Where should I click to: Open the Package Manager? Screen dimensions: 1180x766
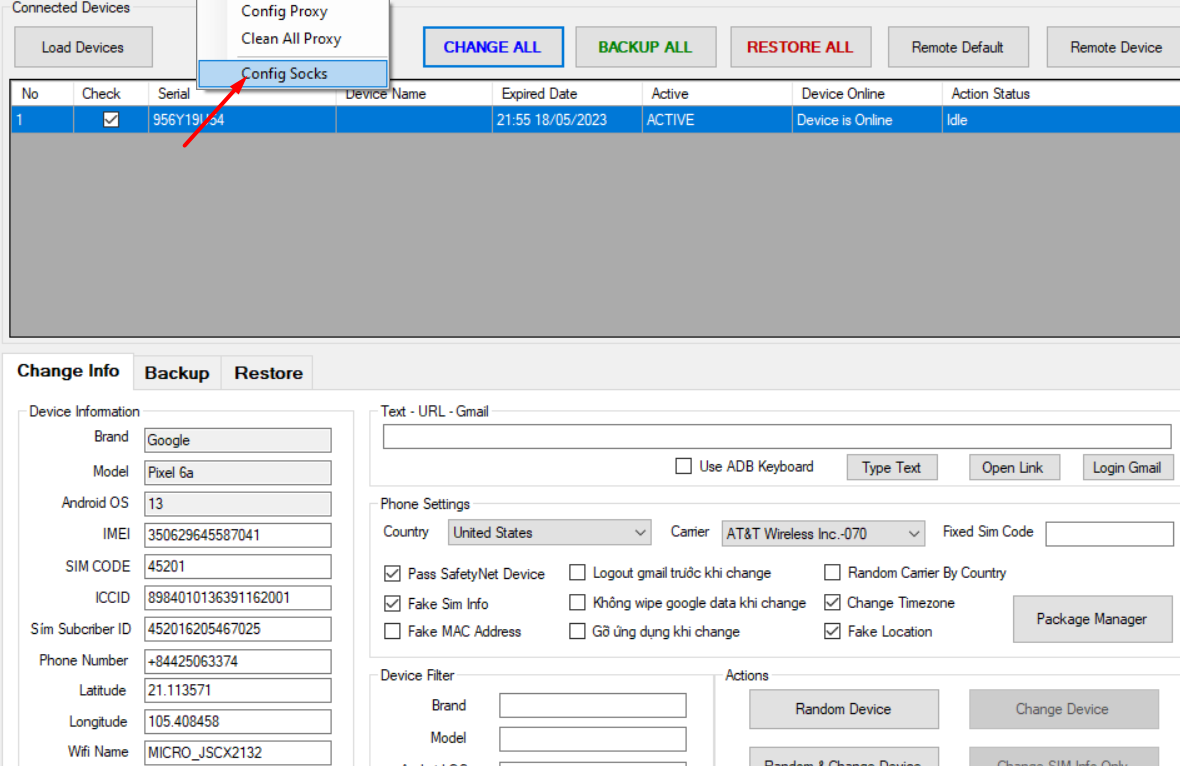pos(1091,619)
